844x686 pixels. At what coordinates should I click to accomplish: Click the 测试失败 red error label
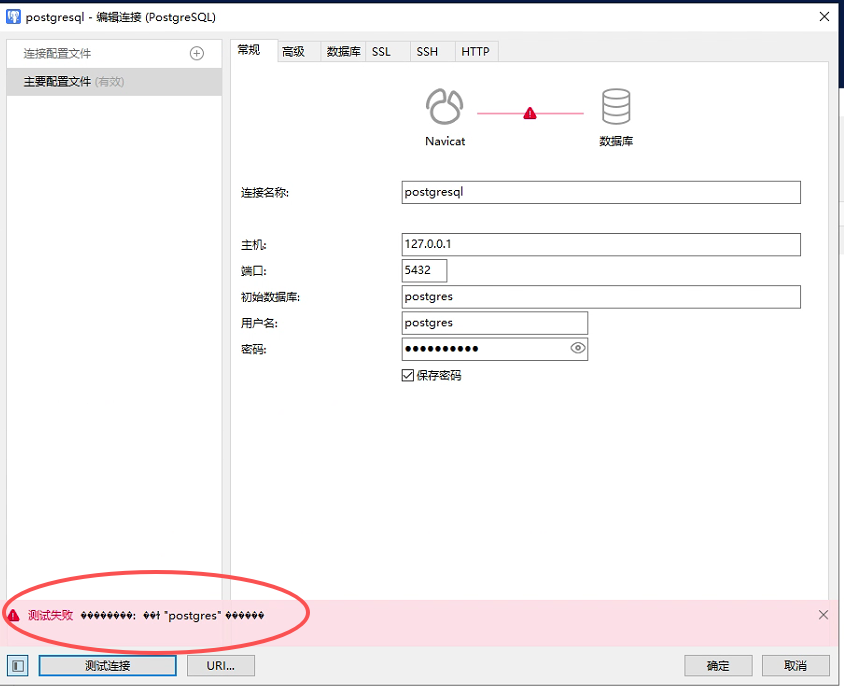(50, 615)
